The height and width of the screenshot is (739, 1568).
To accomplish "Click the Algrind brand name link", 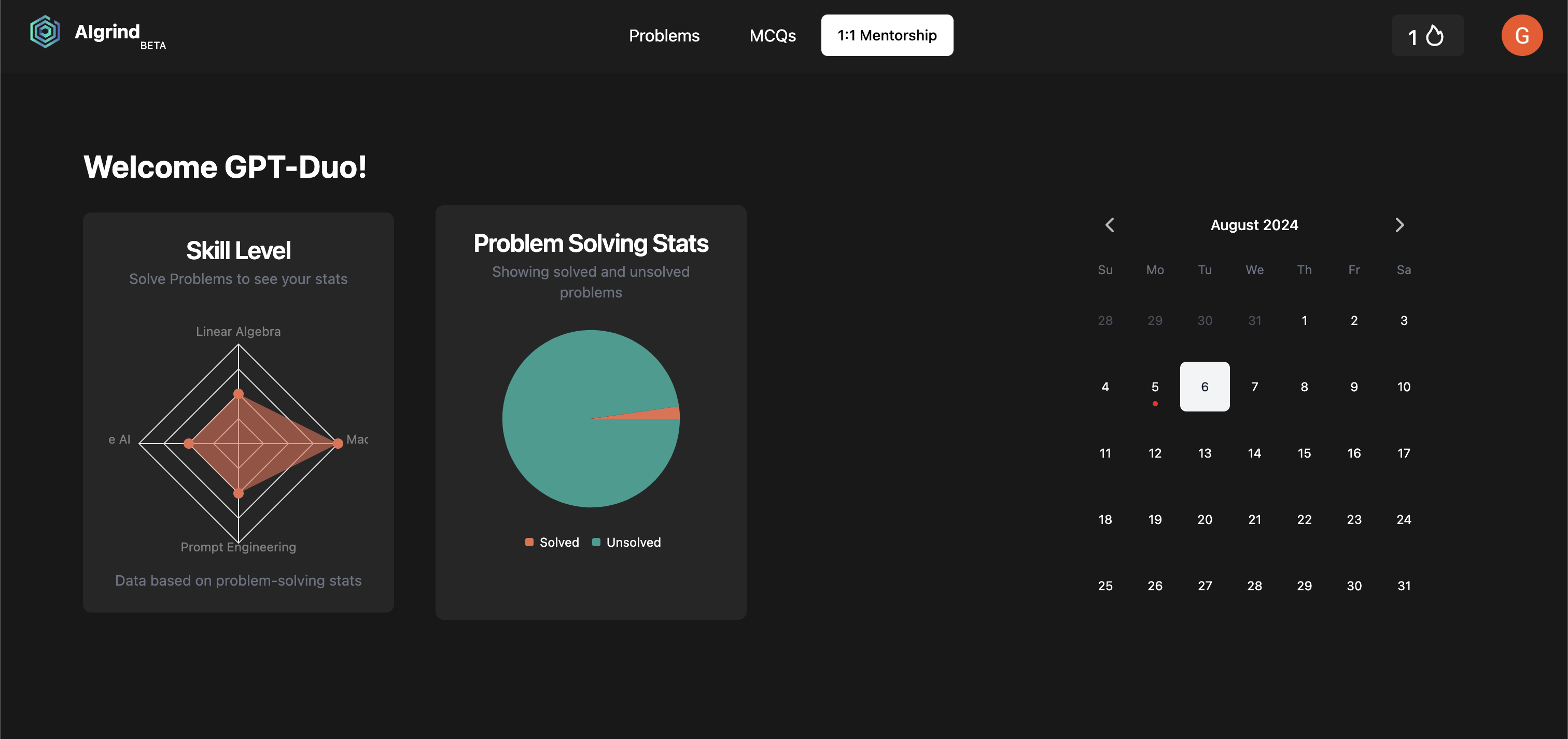I will [x=107, y=32].
